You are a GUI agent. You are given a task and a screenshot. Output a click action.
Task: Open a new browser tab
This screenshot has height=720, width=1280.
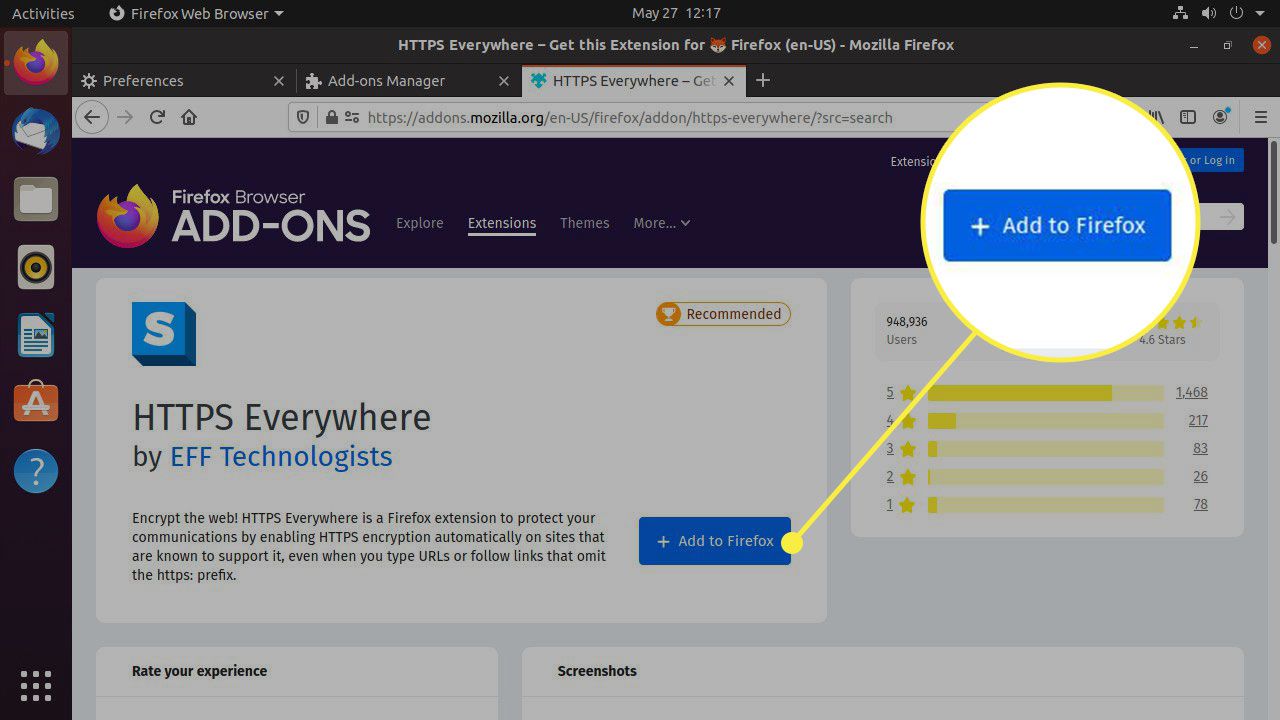763,80
